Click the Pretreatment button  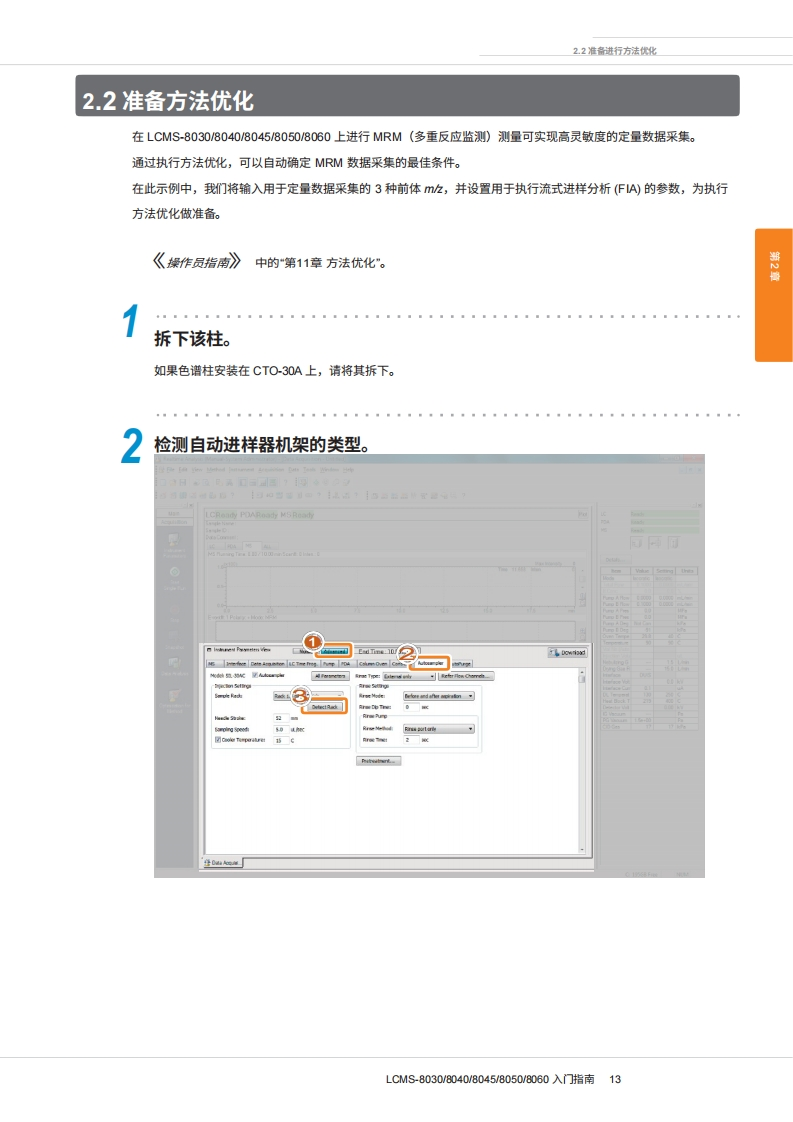click(379, 761)
